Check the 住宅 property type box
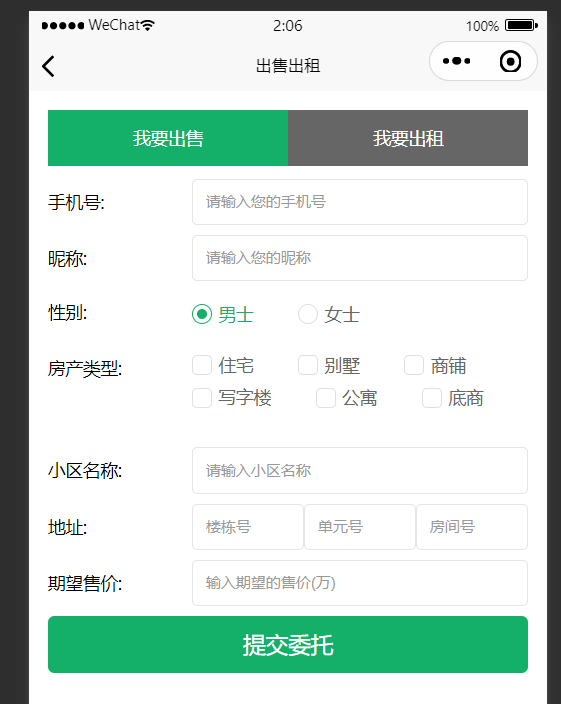Screen dimensions: 561x704 [x=202, y=365]
